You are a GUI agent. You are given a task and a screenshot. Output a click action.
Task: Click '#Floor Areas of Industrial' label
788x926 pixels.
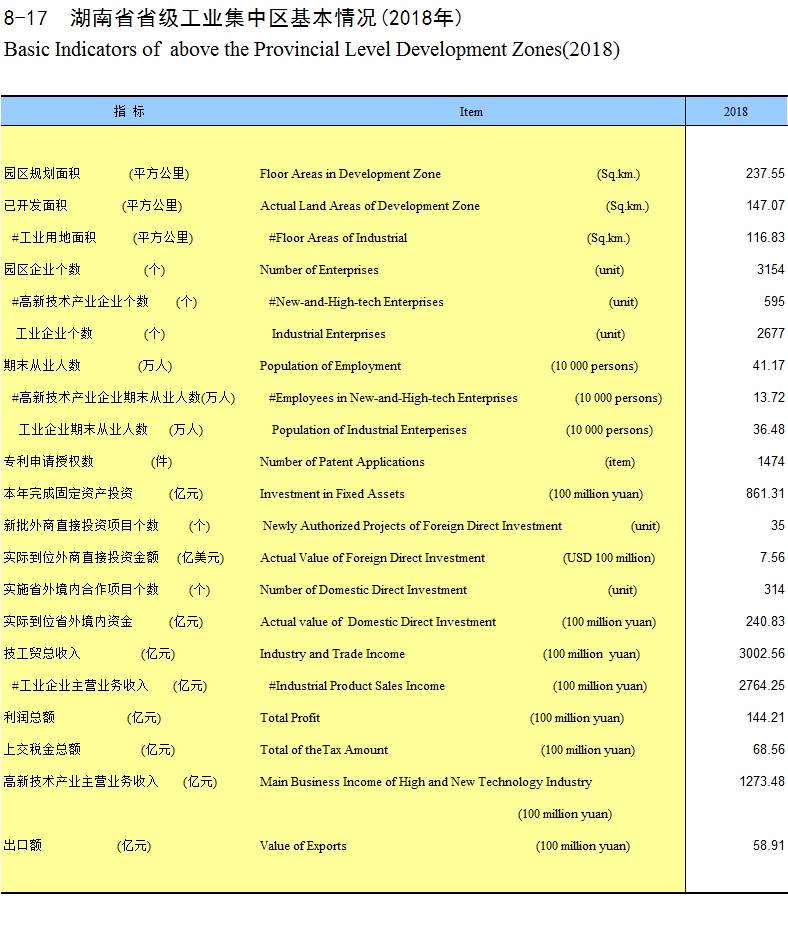(338, 237)
